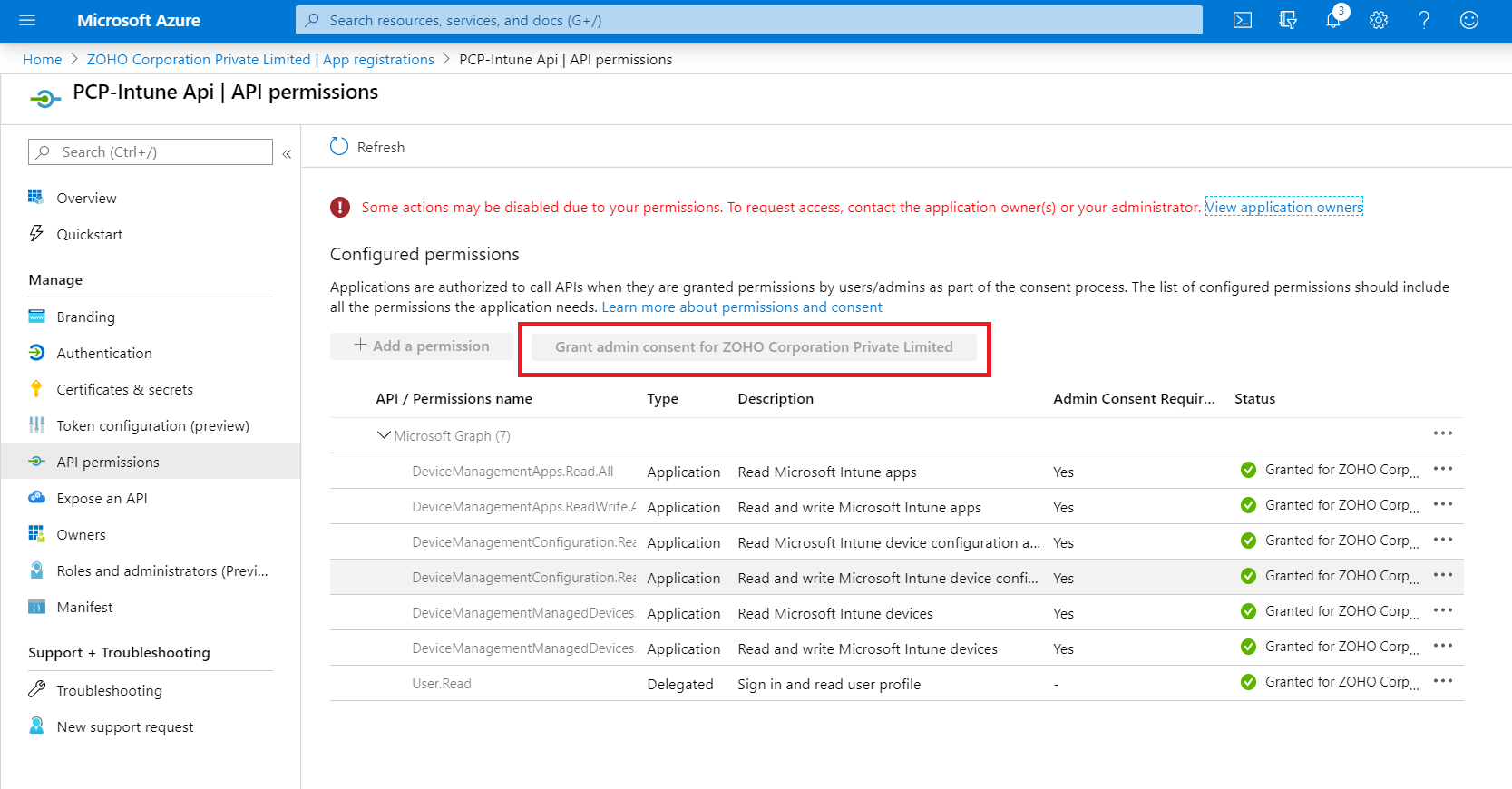Screen dimensions: 1512x789
Task: Open ellipsis for Read and write Intune apps
Action: tap(1442, 504)
